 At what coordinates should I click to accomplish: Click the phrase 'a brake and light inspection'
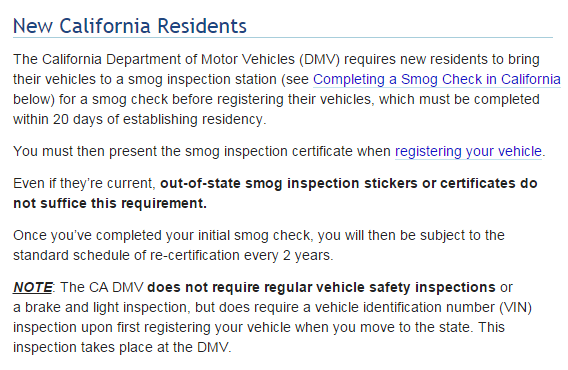(100, 307)
